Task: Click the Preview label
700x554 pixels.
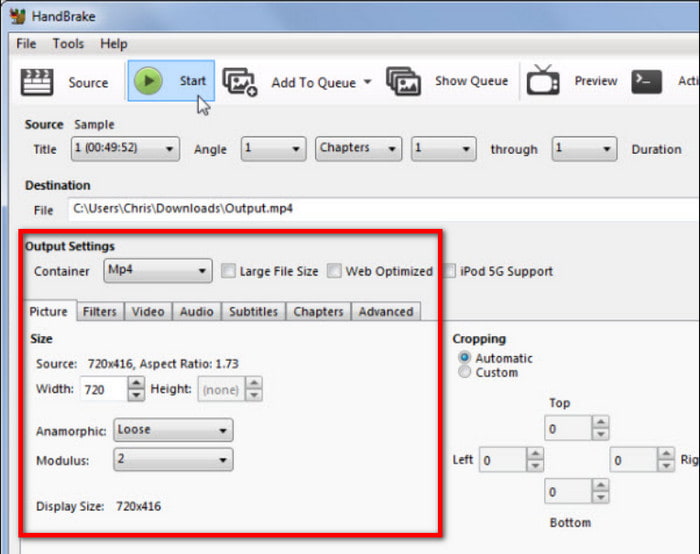Action: click(596, 81)
